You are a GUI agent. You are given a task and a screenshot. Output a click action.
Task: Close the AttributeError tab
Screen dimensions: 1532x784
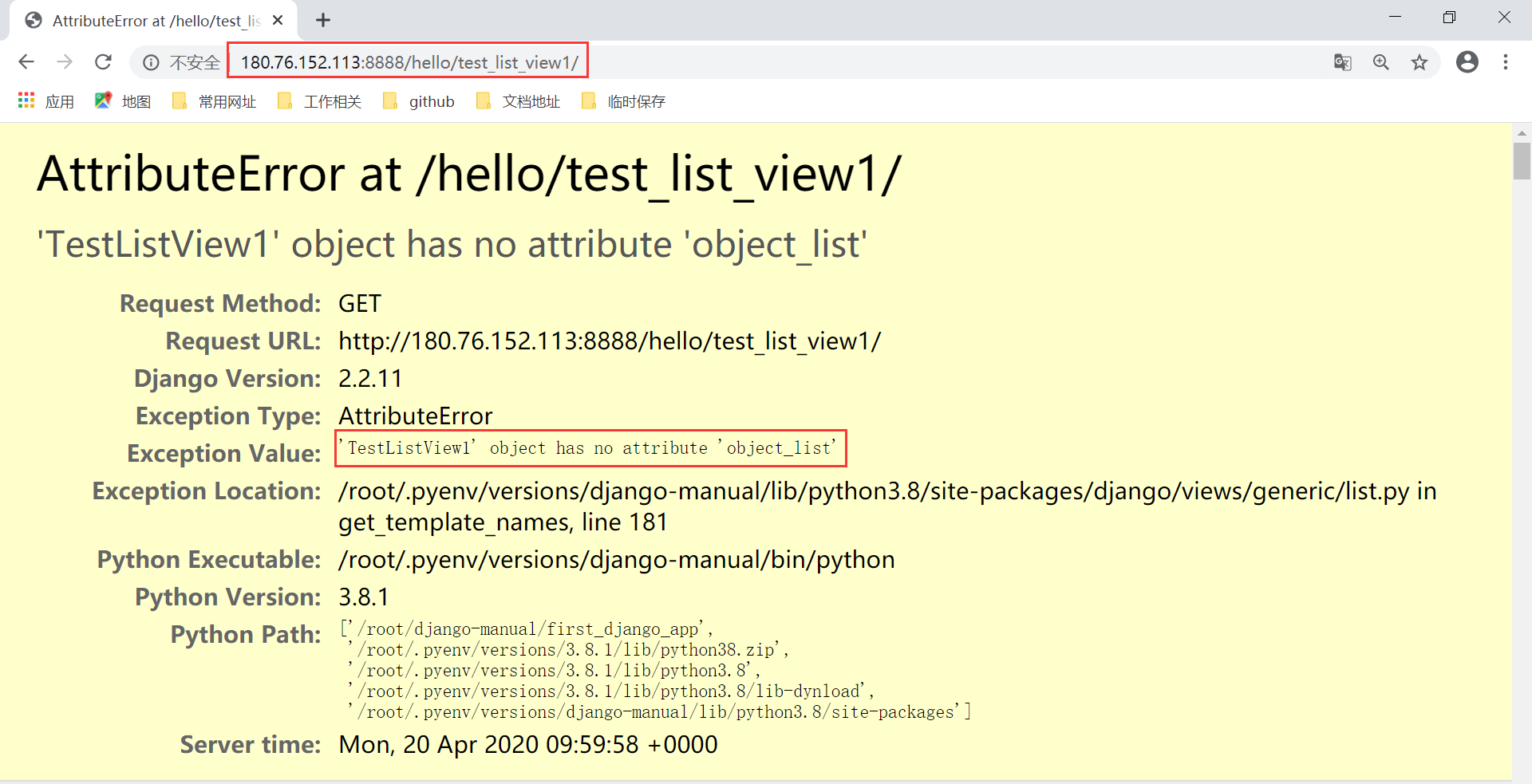coord(278,21)
